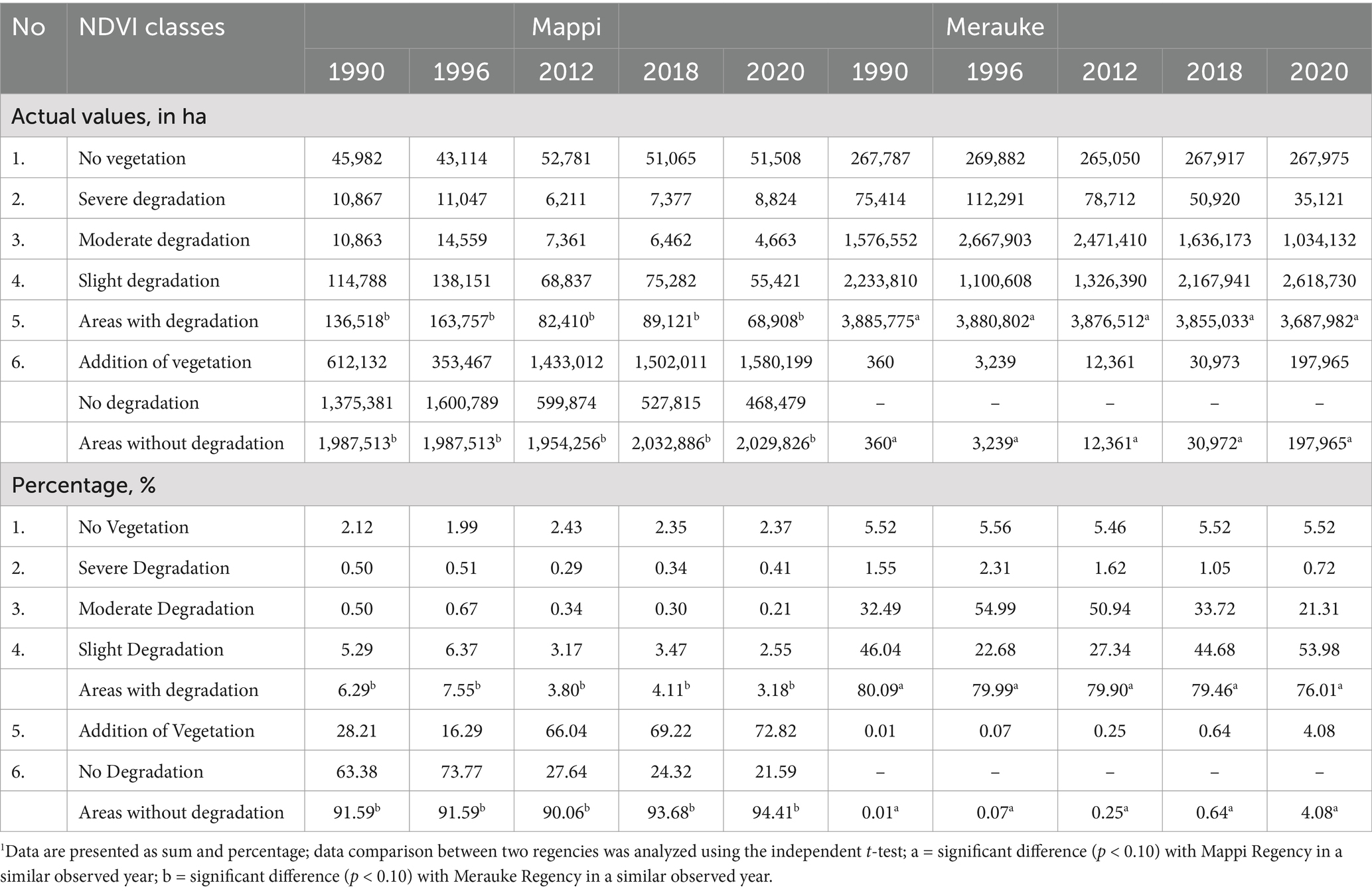The width and height of the screenshot is (1372, 891).
Task: Select percentage value 1.99
Action: (461, 527)
